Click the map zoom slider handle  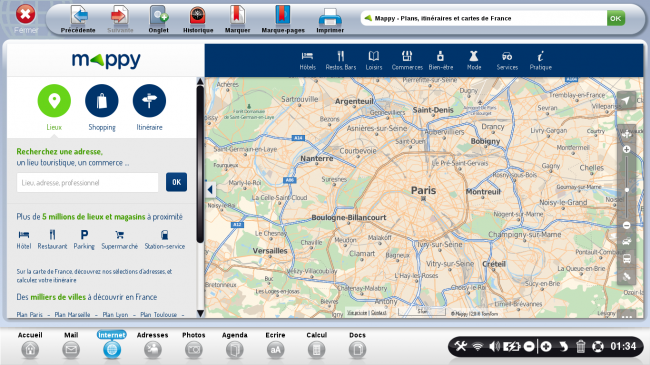pyautogui.click(x=627, y=190)
